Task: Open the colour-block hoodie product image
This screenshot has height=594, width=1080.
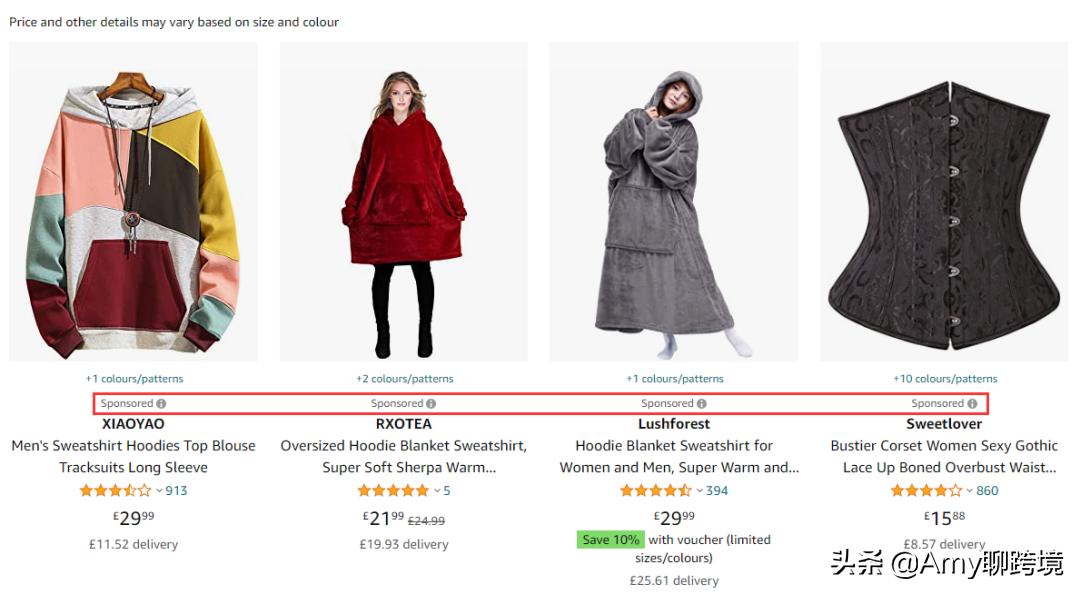Action: pyautogui.click(x=133, y=205)
